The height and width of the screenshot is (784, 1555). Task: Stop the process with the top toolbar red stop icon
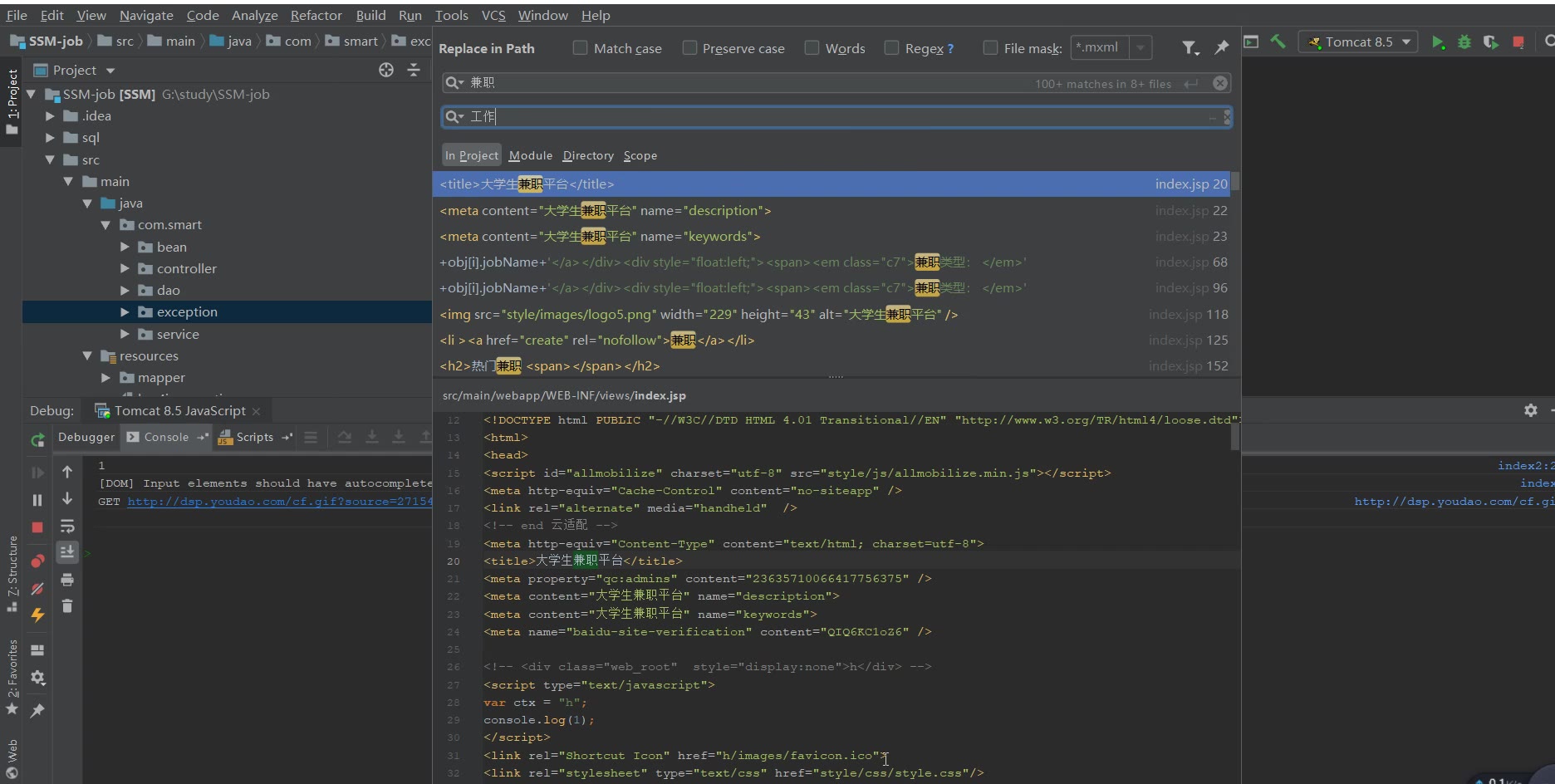(1518, 42)
